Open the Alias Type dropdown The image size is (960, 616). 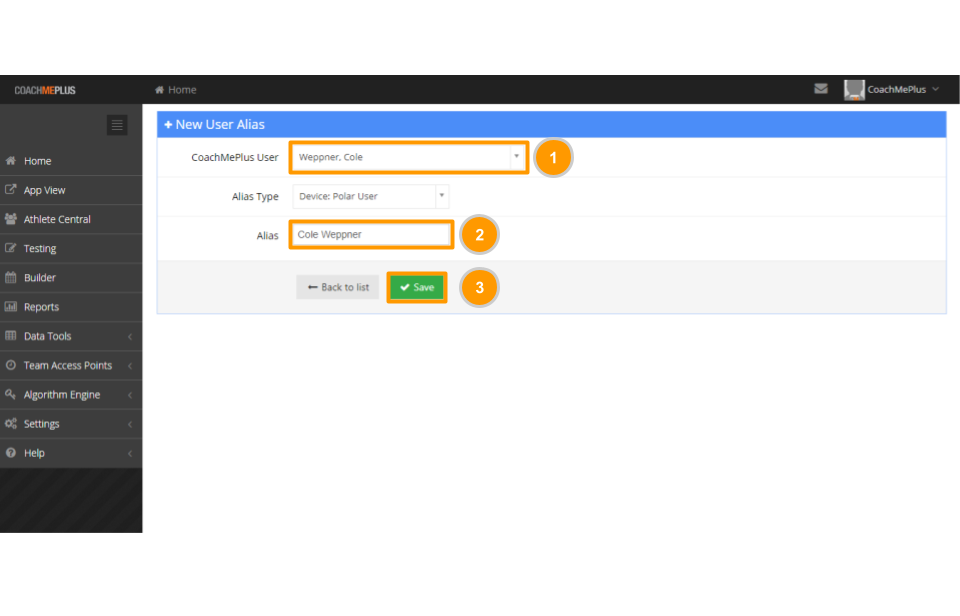pyautogui.click(x=370, y=197)
